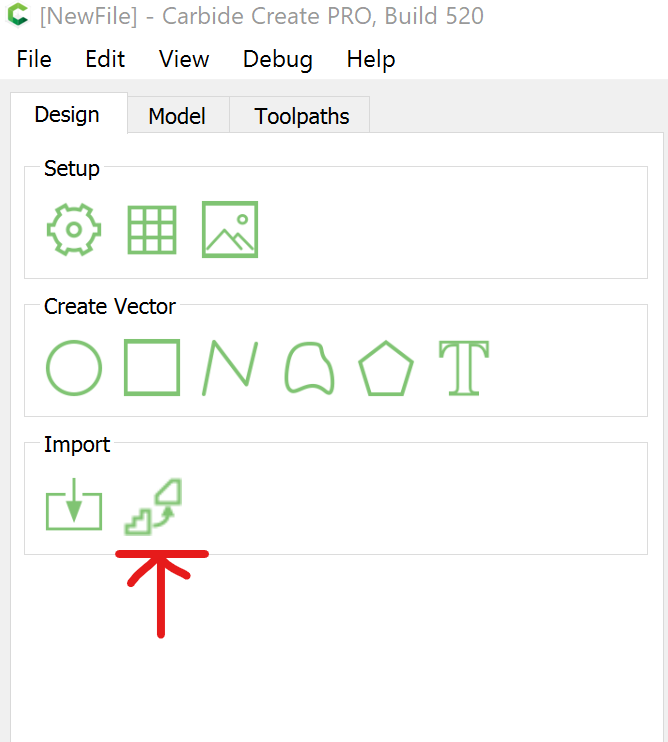This screenshot has height=742, width=668.
Task: Open the Trace Image import tool
Action: 153,506
